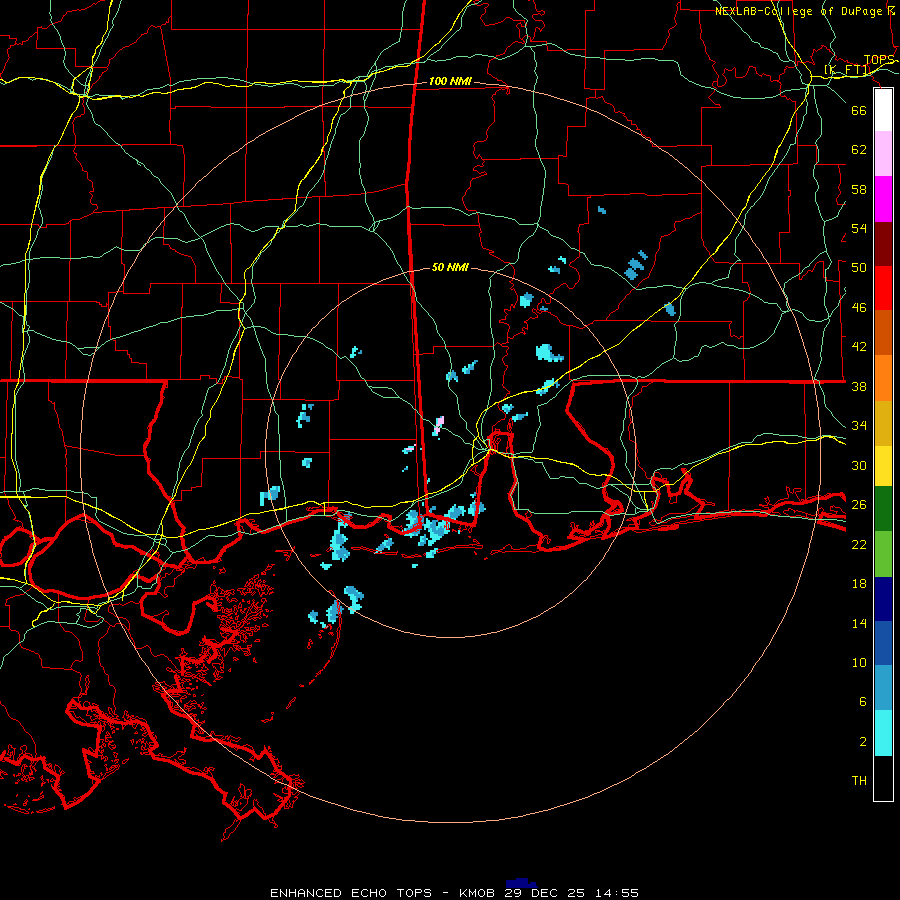Click the cyan legend swatch
Viewport: 900px width, 900px height.
(x=883, y=733)
